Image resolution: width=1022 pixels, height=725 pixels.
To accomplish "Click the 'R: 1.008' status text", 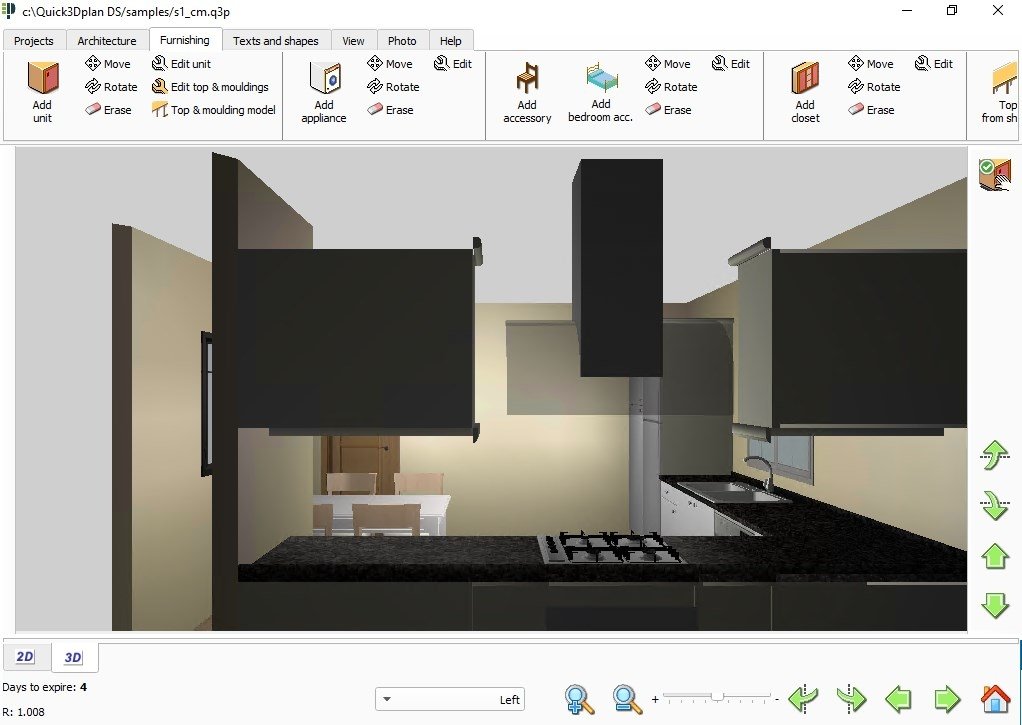I will [x=23, y=712].
